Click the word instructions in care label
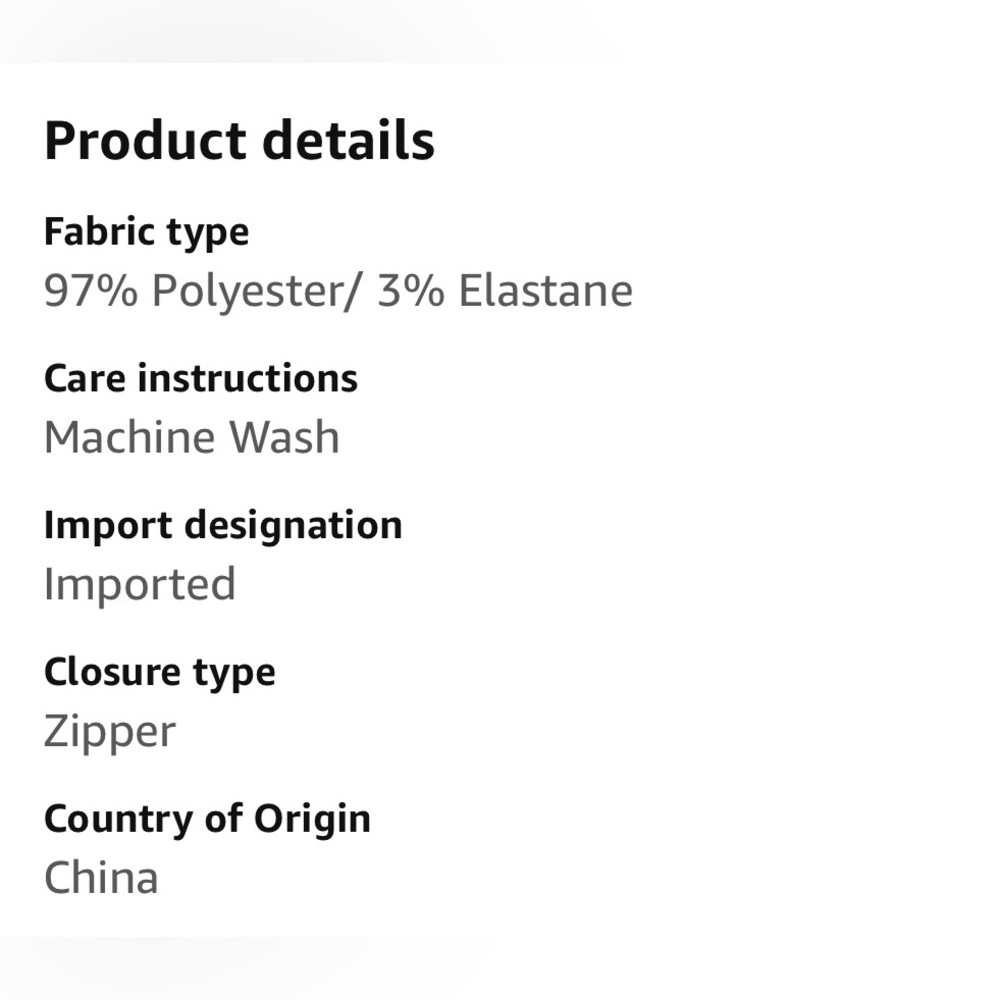Viewport: 1000px width, 1000px height. coord(247,379)
